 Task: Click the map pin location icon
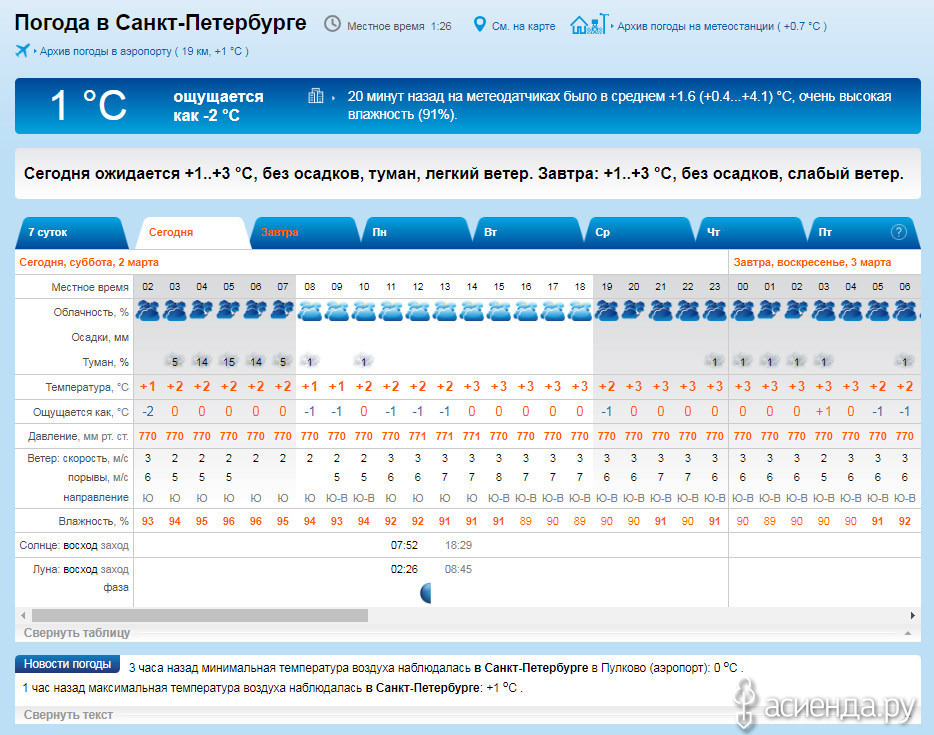479,24
